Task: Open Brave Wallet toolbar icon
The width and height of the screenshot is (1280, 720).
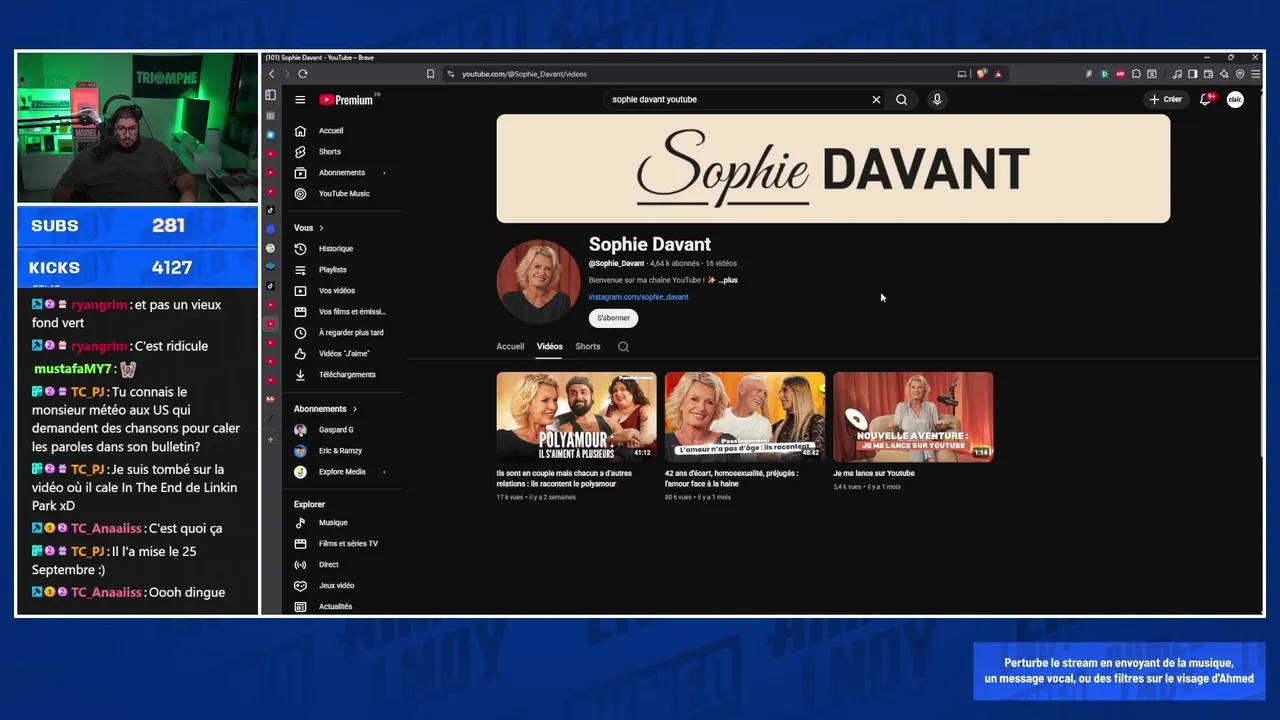Action: click(1208, 74)
